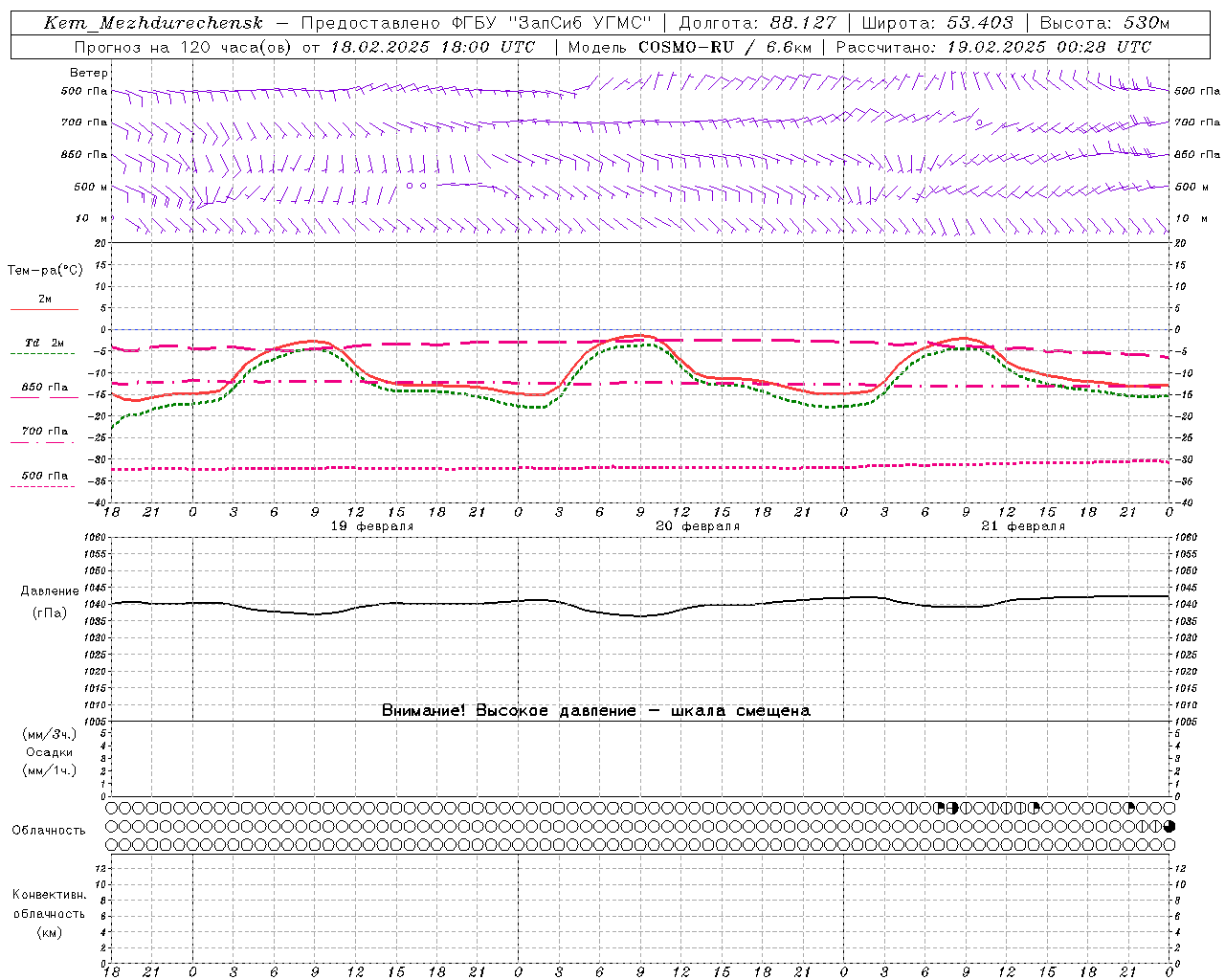
Task: Click the warning 'Внимание! Высокое давление — шкала смещена'
Action: pyautogui.click(x=595, y=710)
